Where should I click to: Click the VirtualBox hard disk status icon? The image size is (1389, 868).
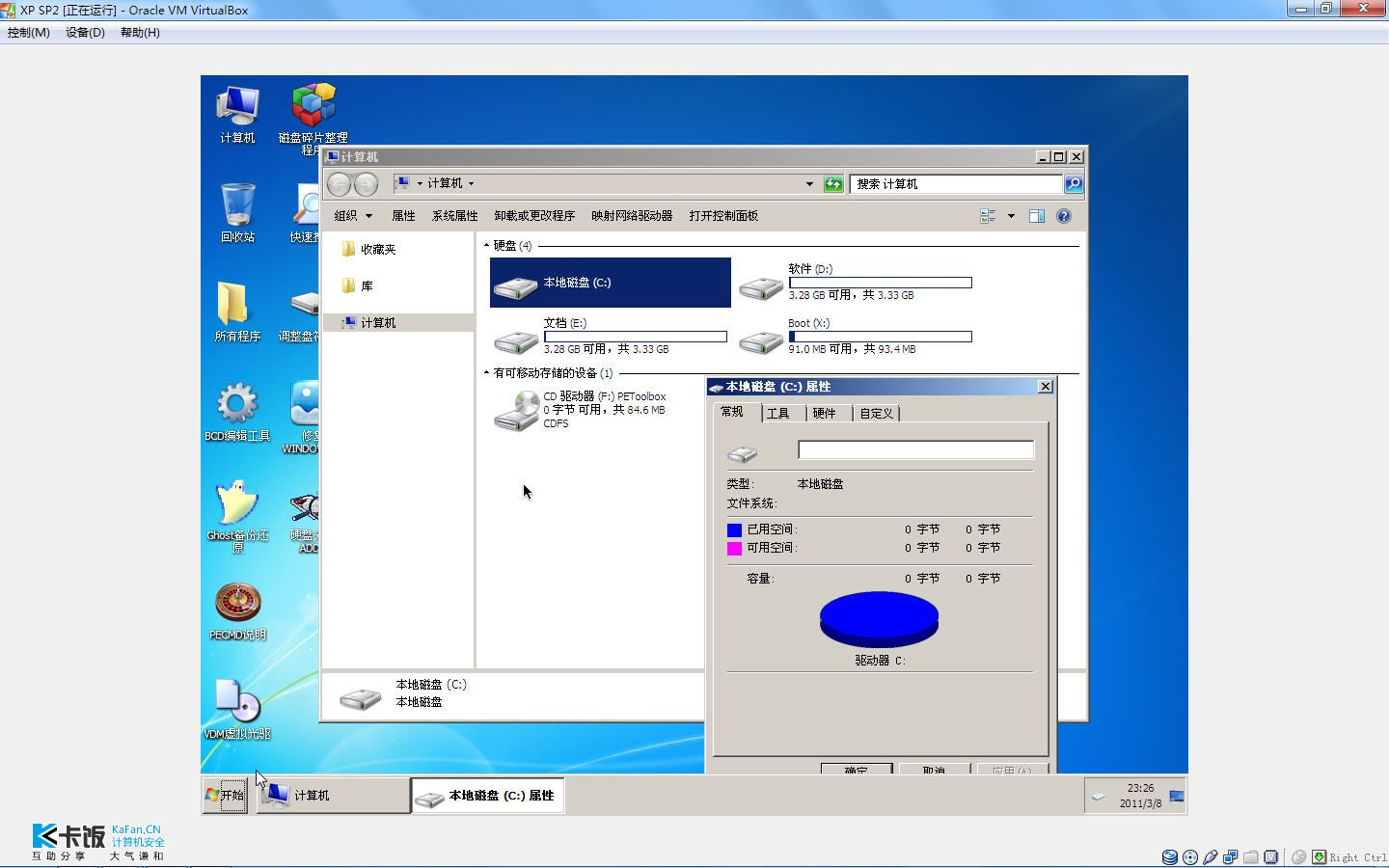tap(1170, 856)
